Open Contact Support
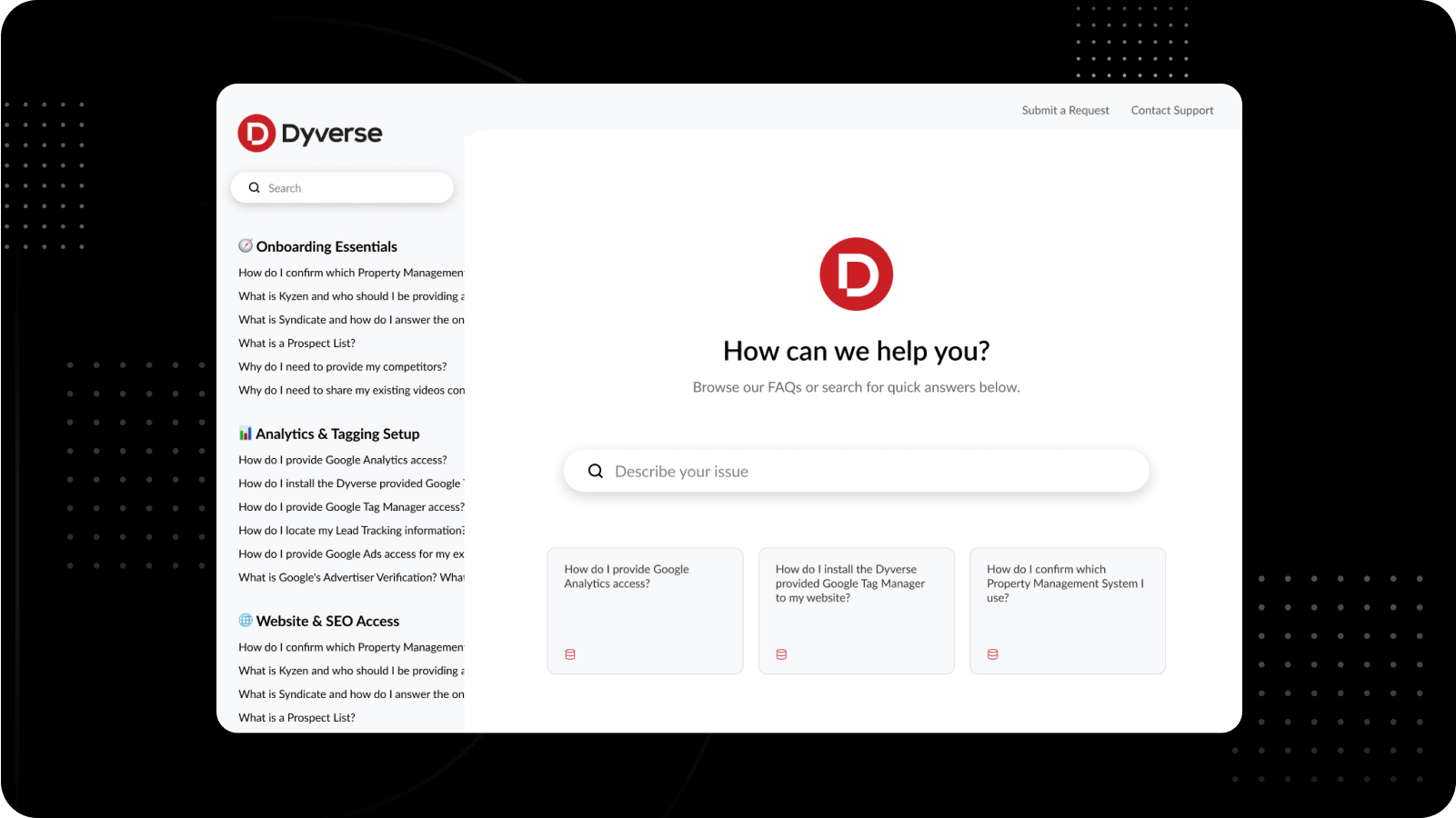Image resolution: width=1456 pixels, height=818 pixels. tap(1171, 110)
